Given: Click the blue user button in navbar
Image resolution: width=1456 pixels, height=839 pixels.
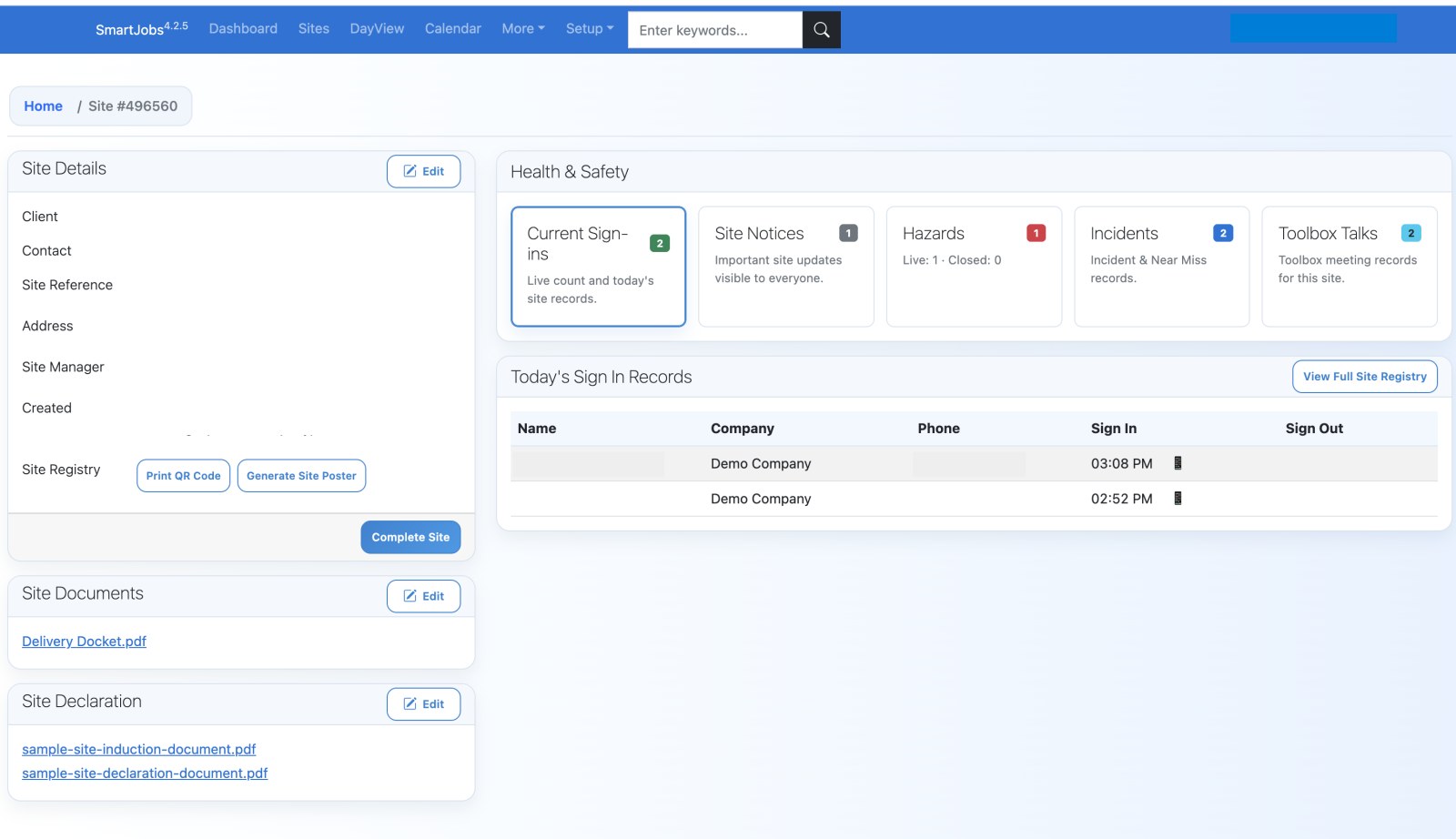Looking at the screenshot, I should [x=1313, y=28].
